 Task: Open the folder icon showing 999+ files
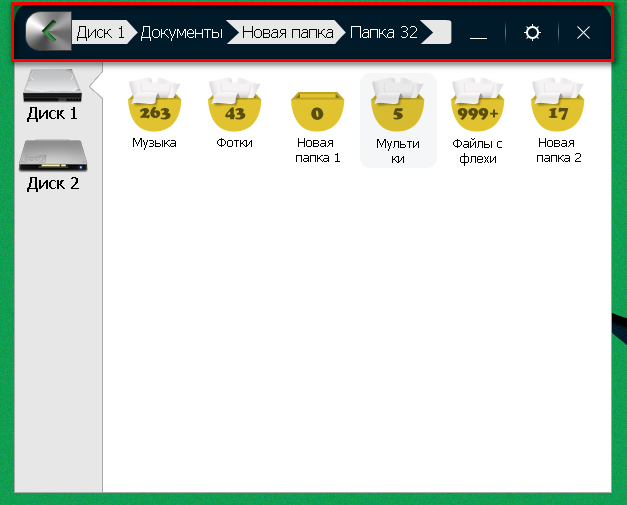click(x=477, y=107)
